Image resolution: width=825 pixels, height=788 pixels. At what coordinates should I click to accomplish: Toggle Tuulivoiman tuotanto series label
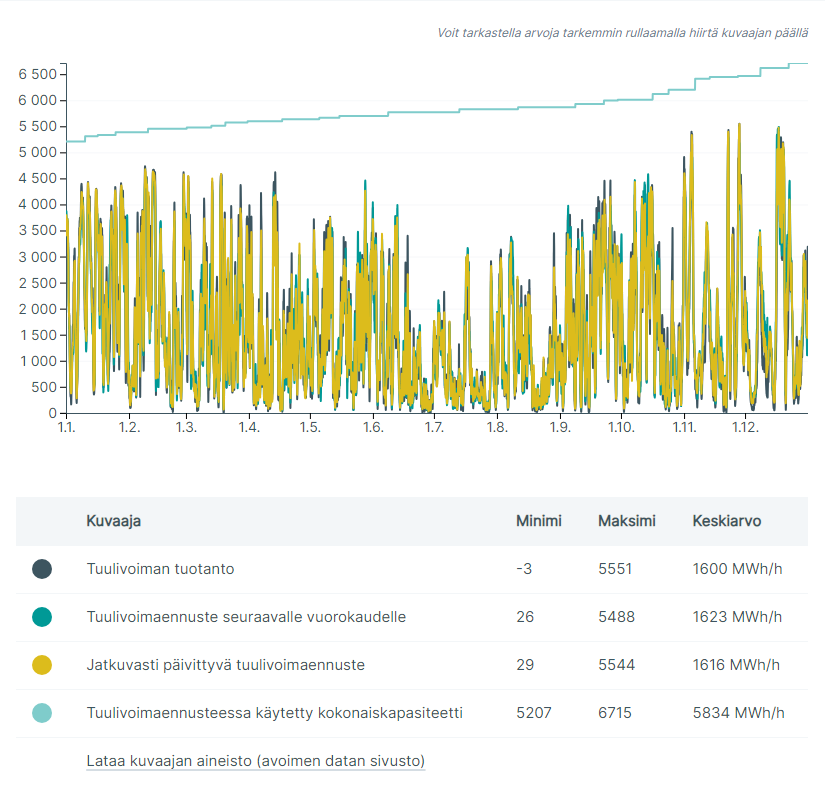pos(160,569)
